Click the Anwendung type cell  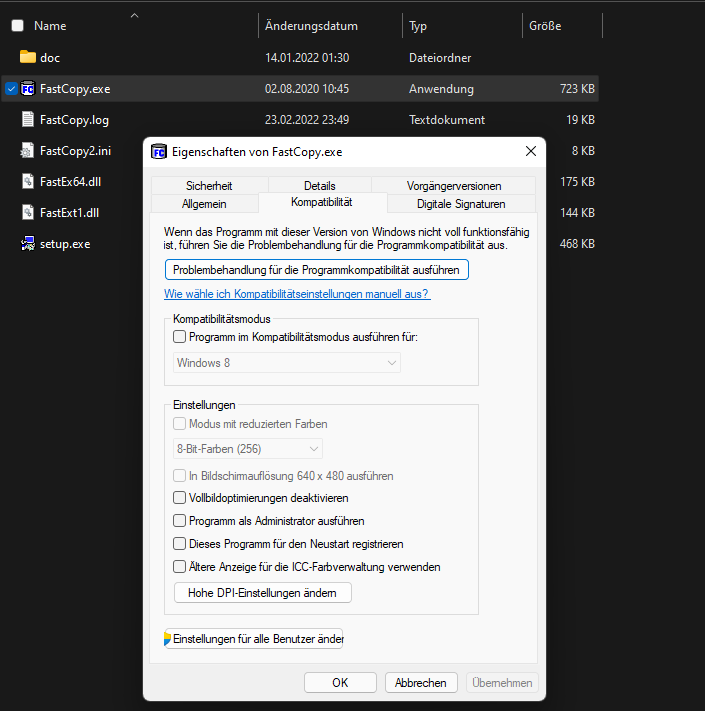pos(441,89)
